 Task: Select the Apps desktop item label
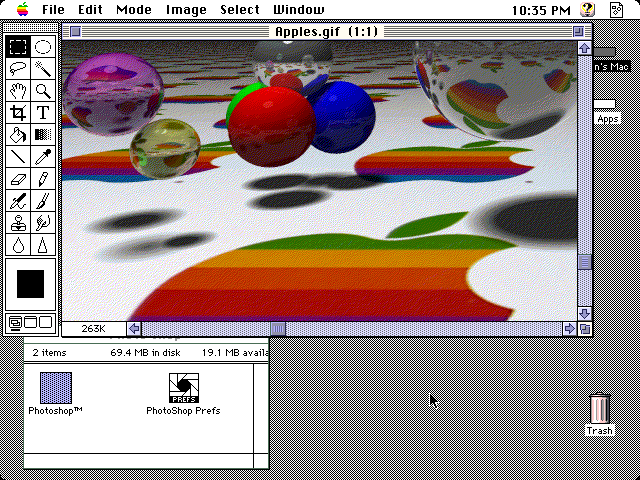(607, 119)
